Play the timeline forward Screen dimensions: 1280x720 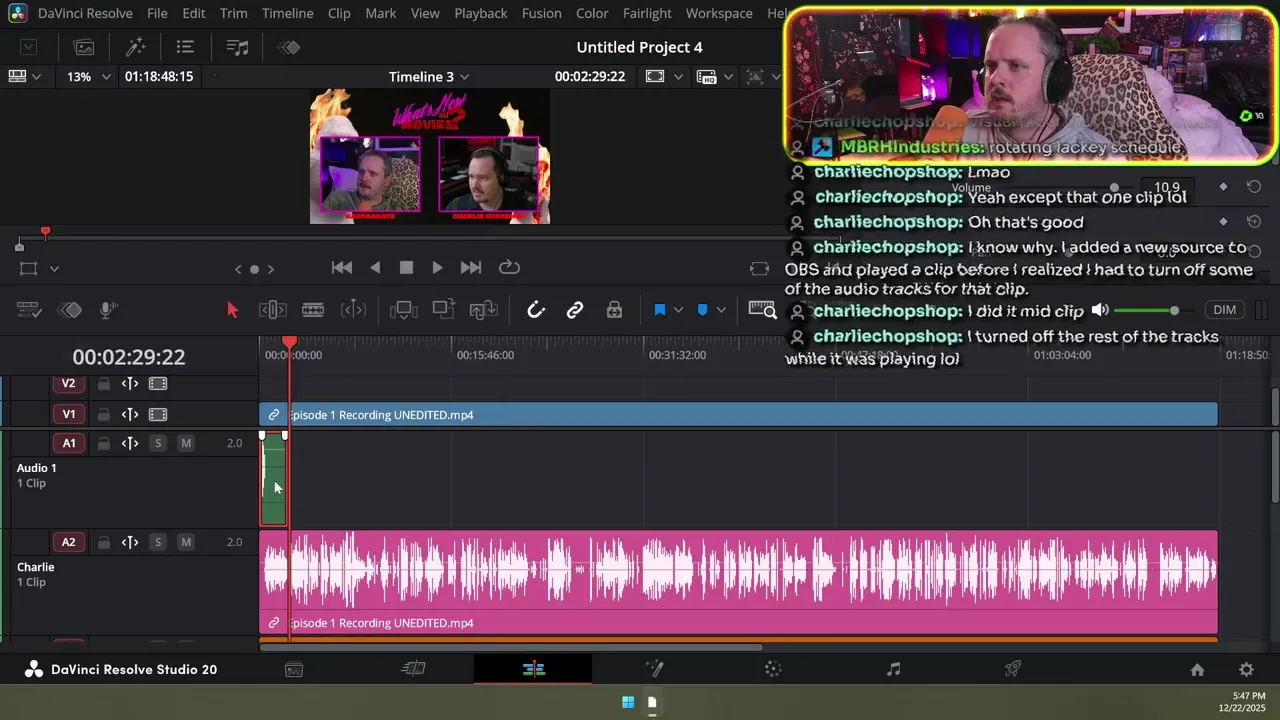click(x=437, y=268)
